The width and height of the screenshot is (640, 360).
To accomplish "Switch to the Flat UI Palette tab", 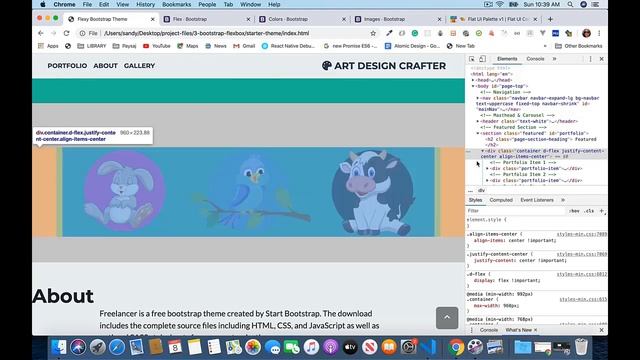I will (493, 19).
